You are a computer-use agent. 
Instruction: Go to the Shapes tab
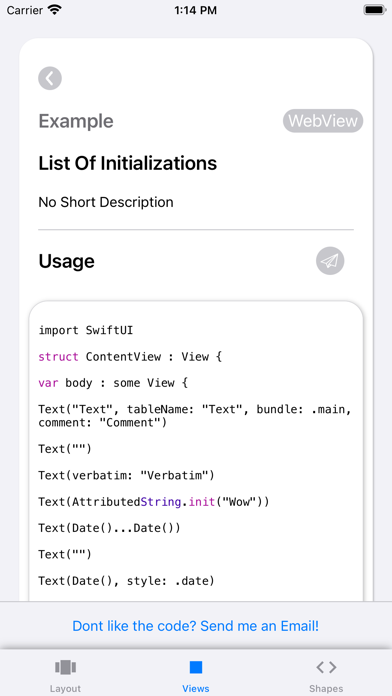pyautogui.click(x=326, y=676)
